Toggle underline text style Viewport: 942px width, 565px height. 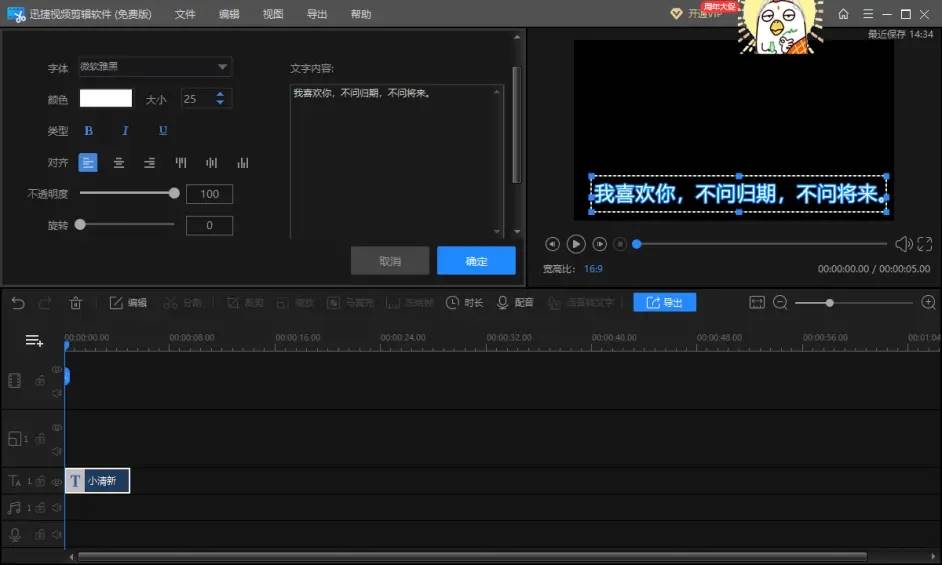pos(163,131)
